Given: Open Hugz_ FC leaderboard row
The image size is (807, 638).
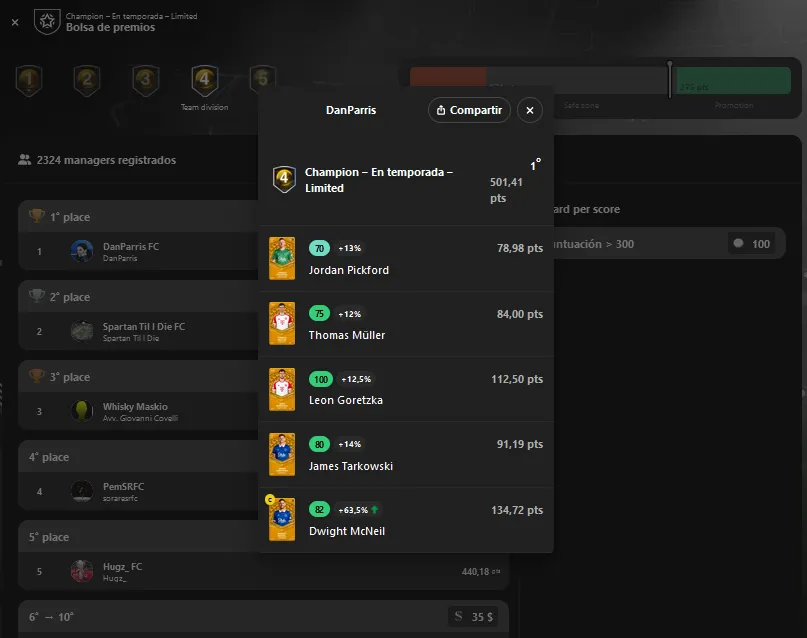Looking at the screenshot, I should [264, 571].
